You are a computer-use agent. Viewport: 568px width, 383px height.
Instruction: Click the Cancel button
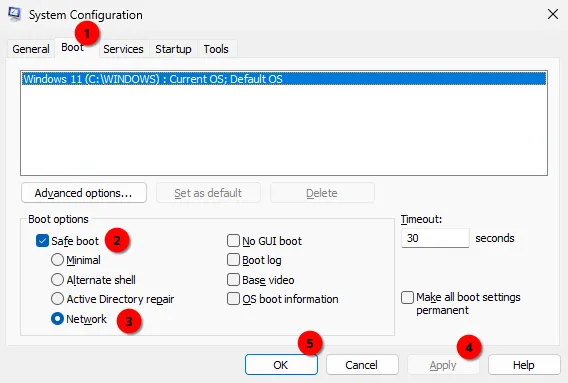(x=362, y=365)
